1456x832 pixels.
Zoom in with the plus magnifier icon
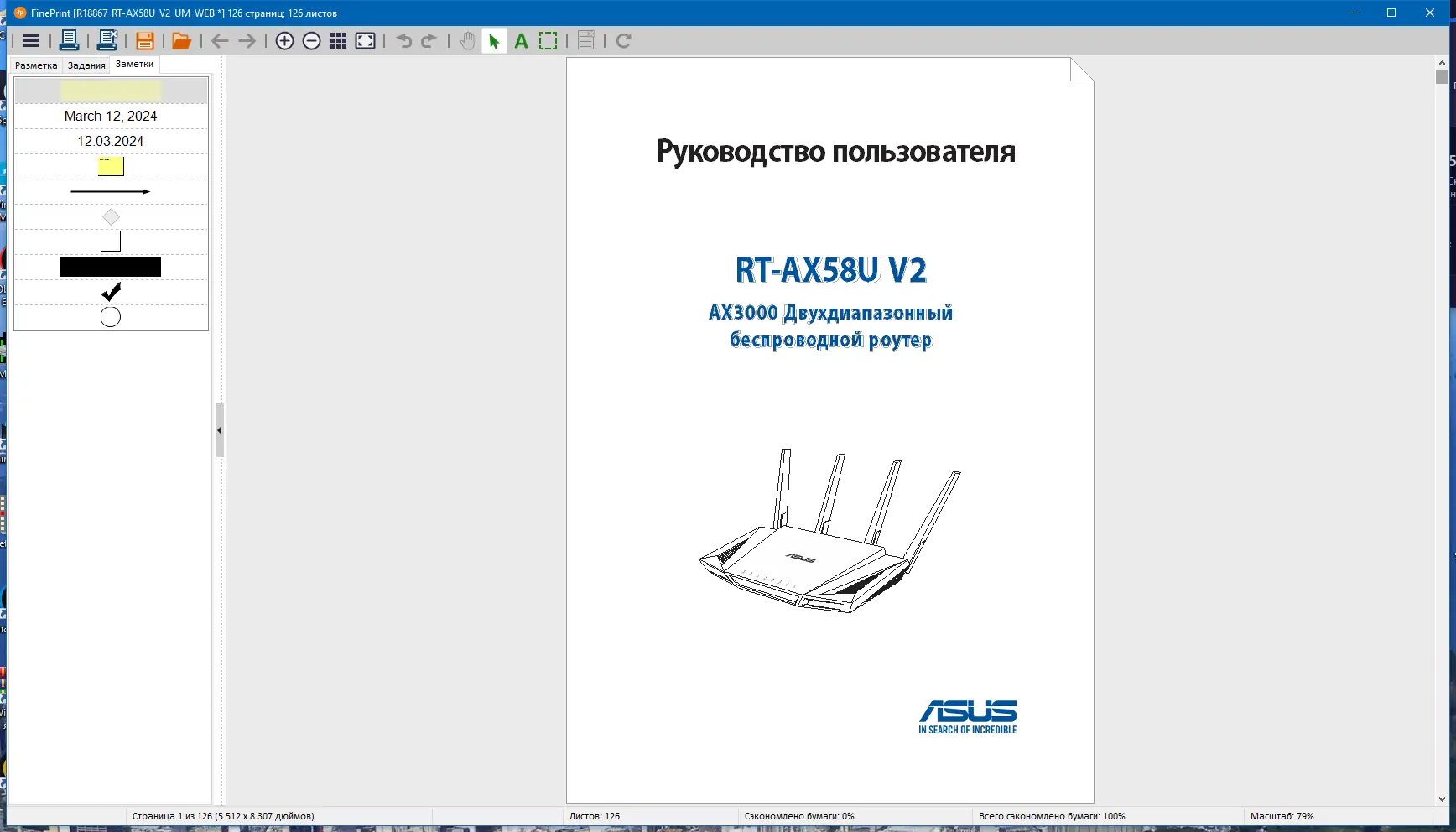285,41
